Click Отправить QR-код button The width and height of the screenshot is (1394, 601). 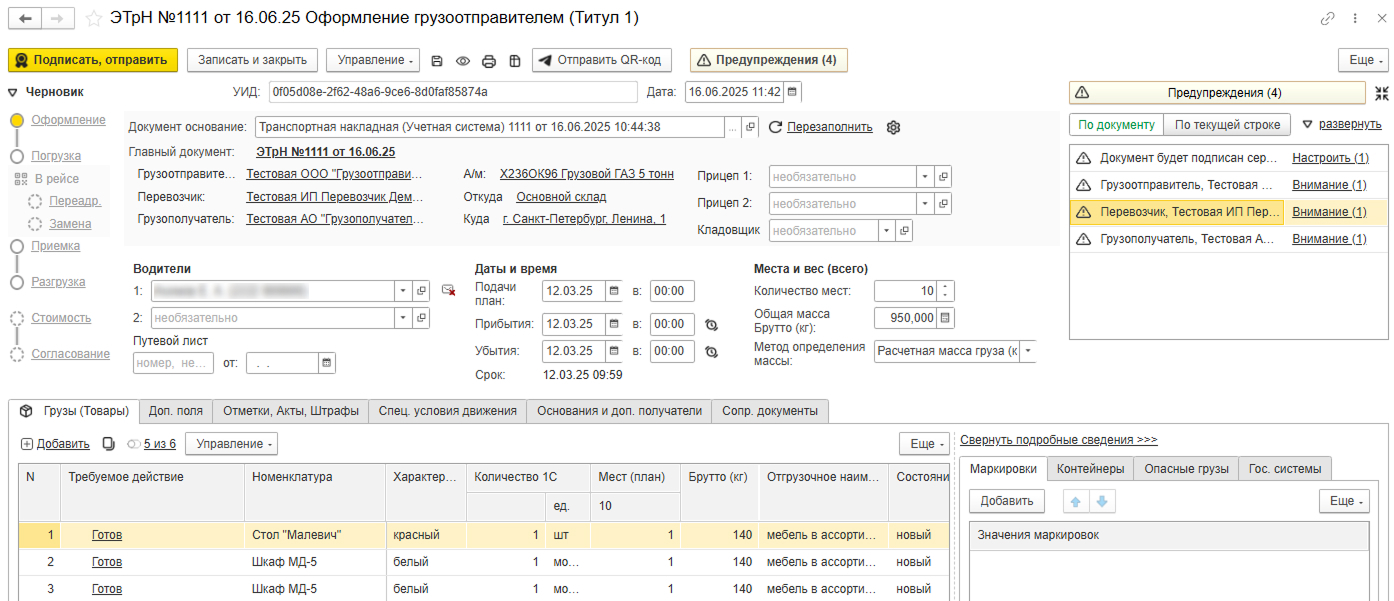(x=601, y=60)
